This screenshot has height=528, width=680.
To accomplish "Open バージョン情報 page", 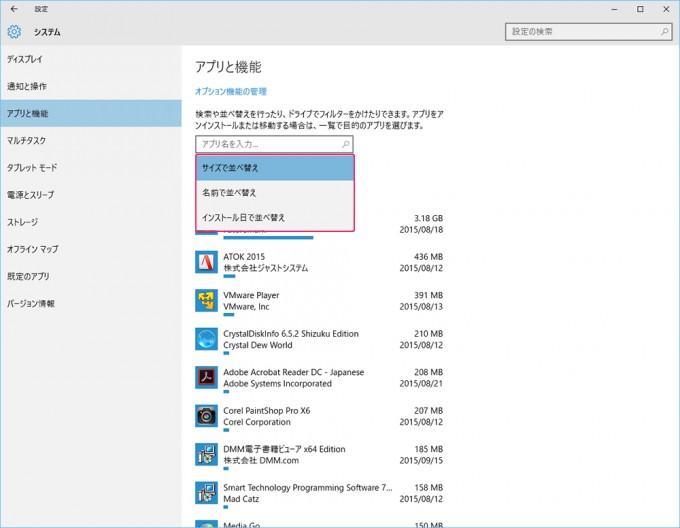I will (91, 303).
